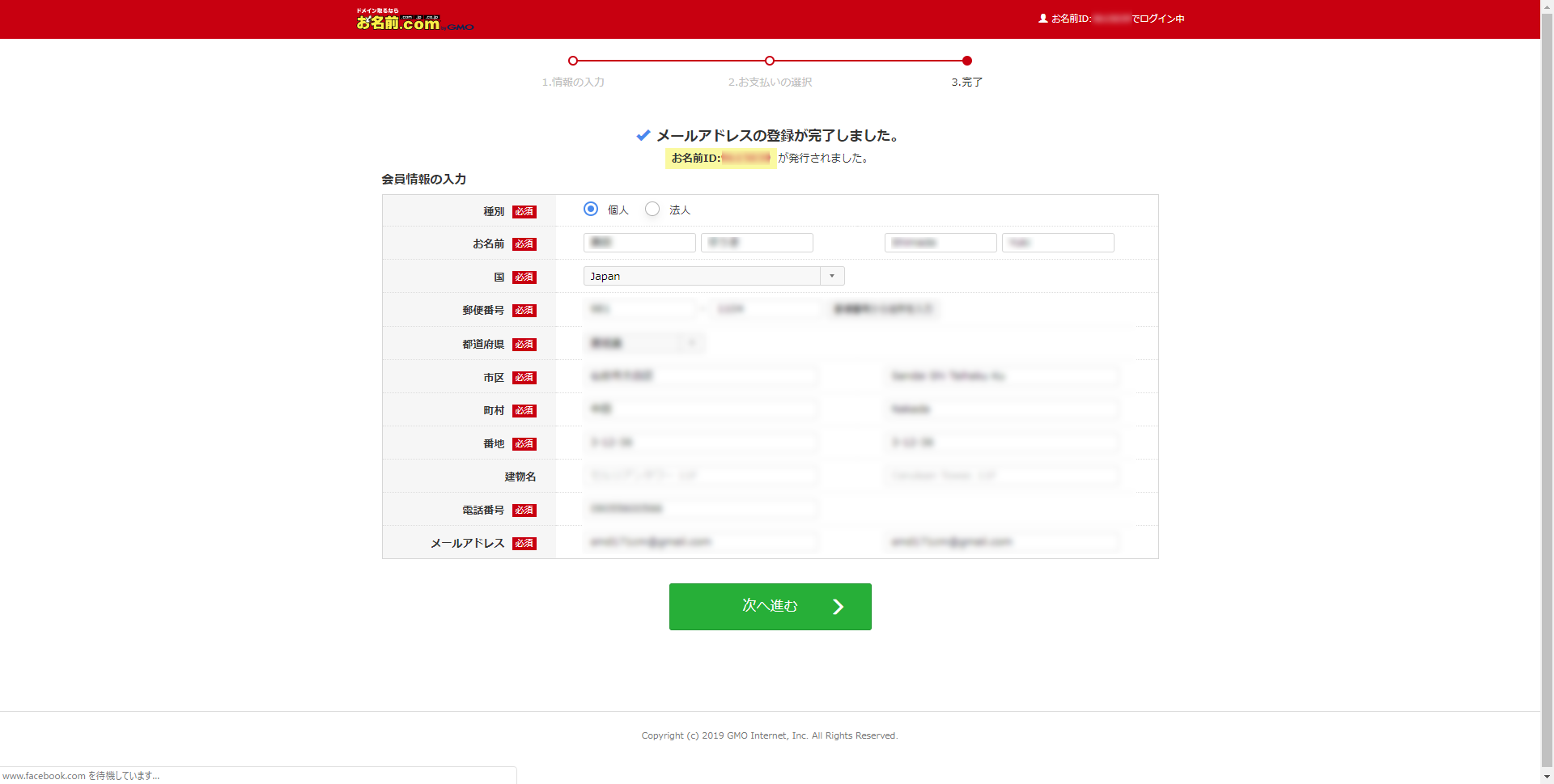The width and height of the screenshot is (1554, 784).
Task: Click step 3.完了 marker
Action: pyautogui.click(x=967, y=61)
